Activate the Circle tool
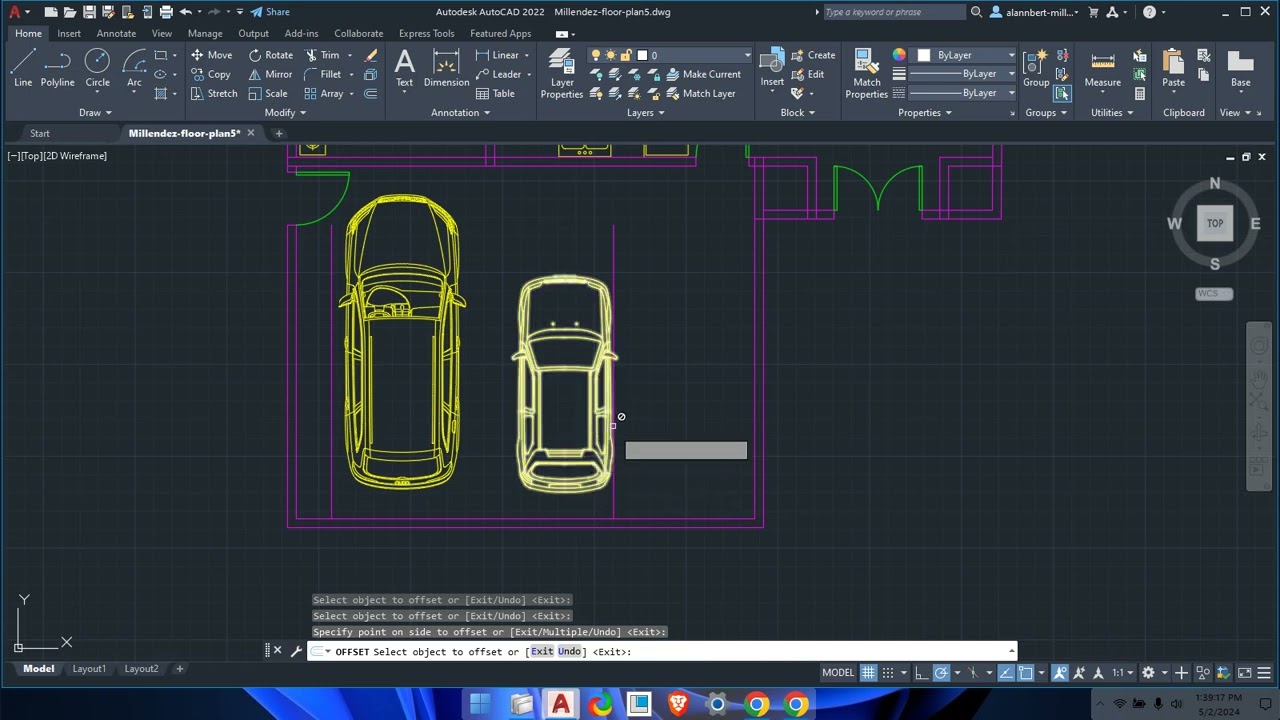This screenshot has width=1280, height=720. coord(98,70)
